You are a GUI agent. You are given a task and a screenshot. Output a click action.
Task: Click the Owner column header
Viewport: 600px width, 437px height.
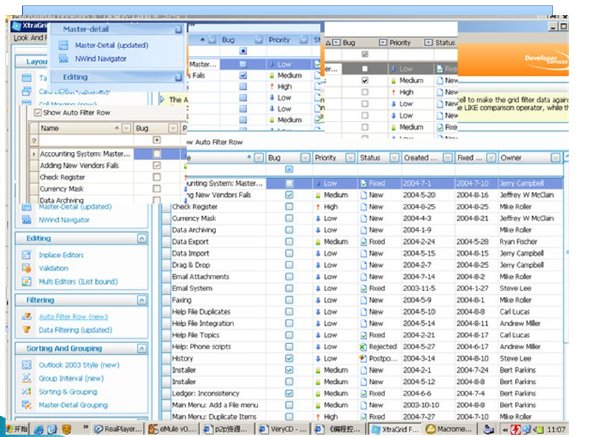pyautogui.click(x=530, y=158)
